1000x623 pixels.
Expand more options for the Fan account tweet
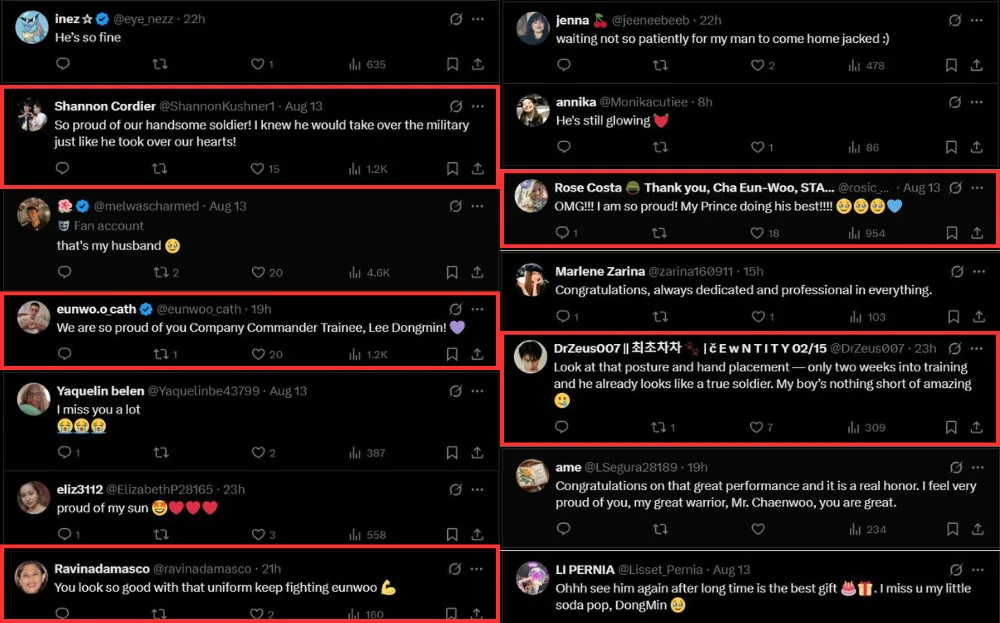pyautogui.click(x=478, y=206)
